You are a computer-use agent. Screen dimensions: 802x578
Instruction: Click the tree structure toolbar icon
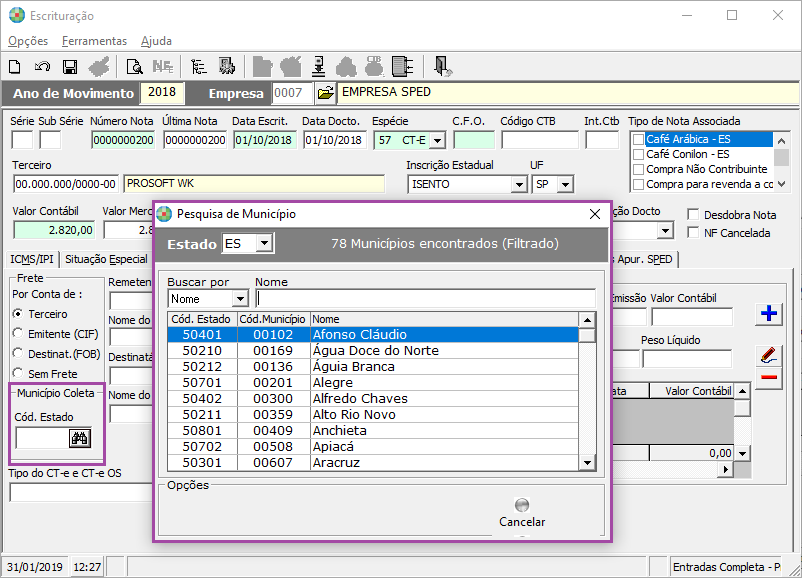tap(198, 67)
